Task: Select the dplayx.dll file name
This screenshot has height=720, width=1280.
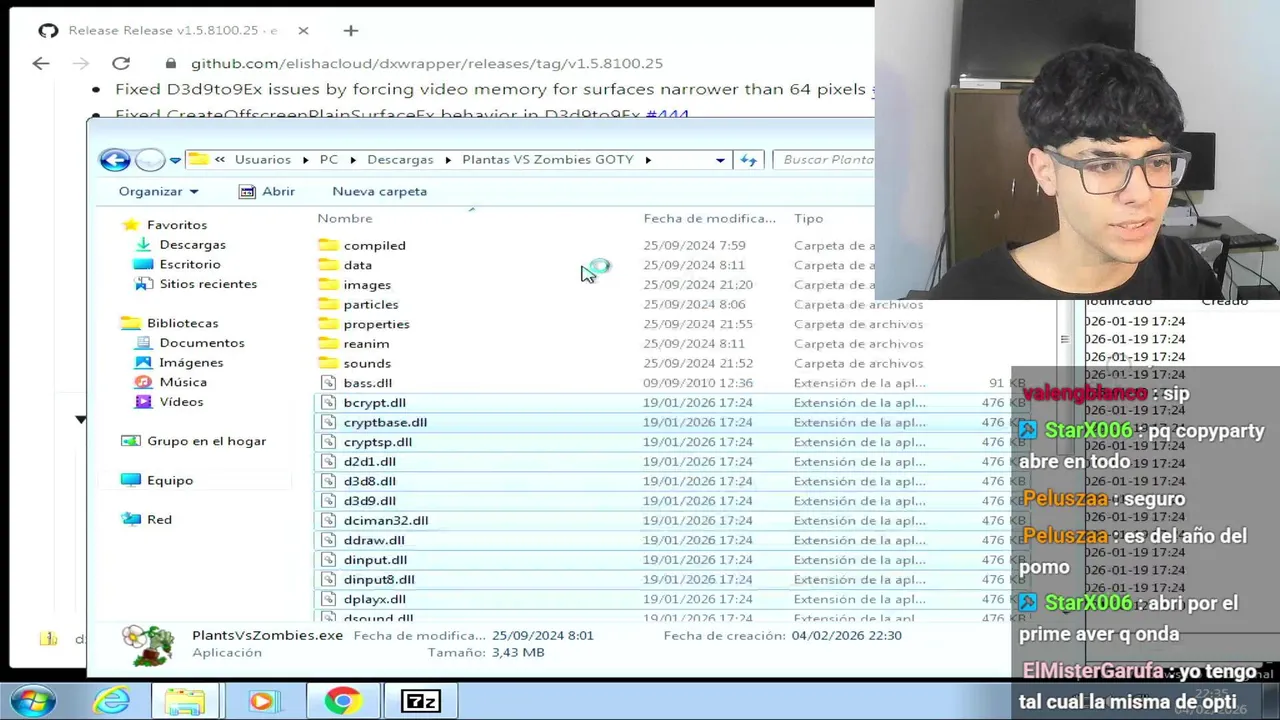Action: 375,599
